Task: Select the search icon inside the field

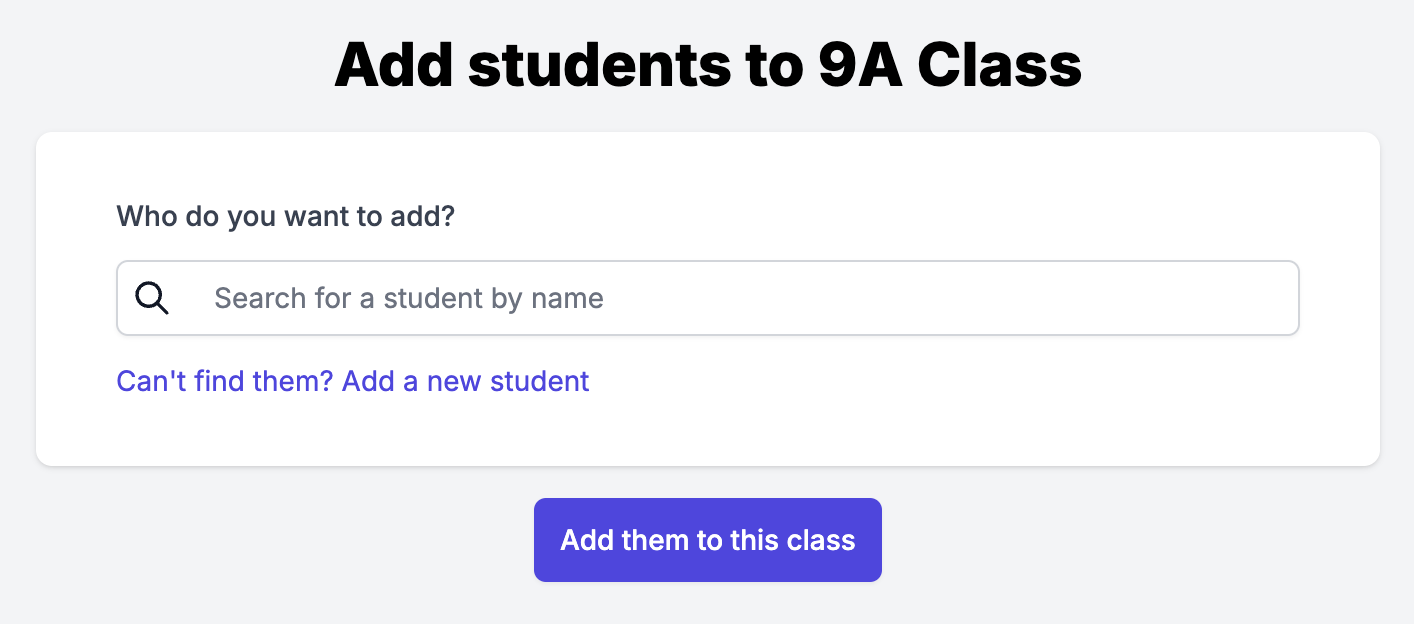Action: tap(152, 297)
